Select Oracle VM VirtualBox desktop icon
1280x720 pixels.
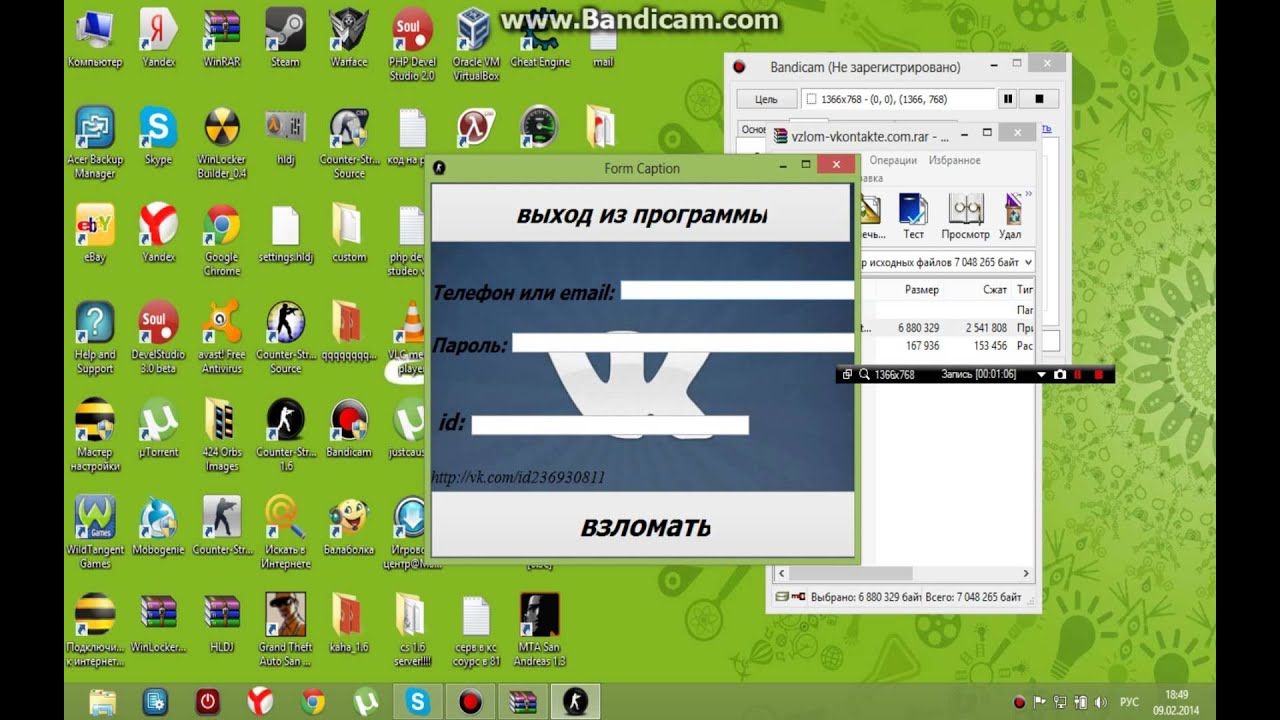pyautogui.click(x=476, y=44)
